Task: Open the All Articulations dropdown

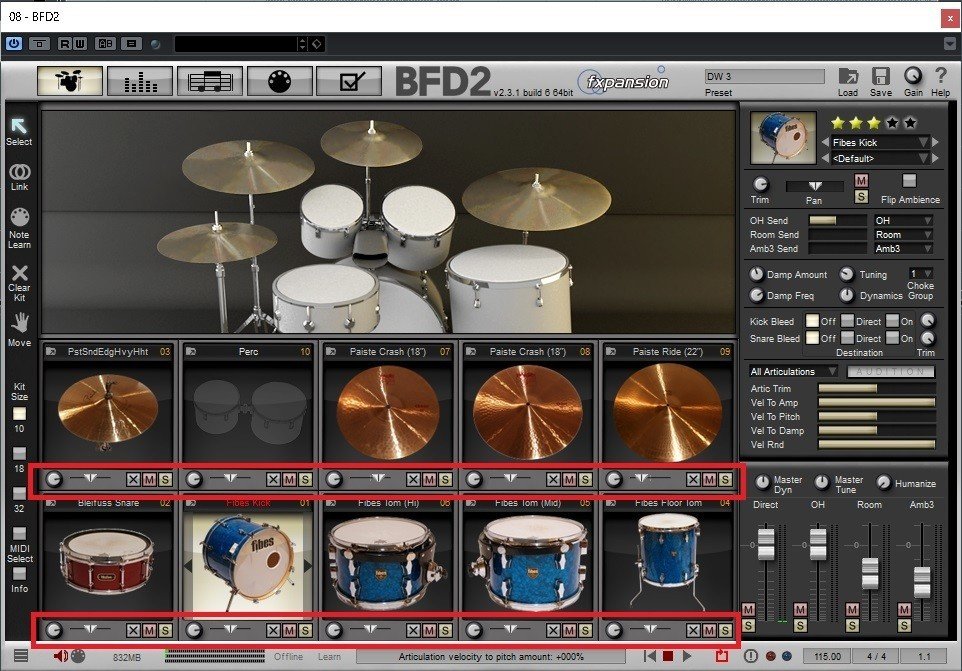Action: 793,371
